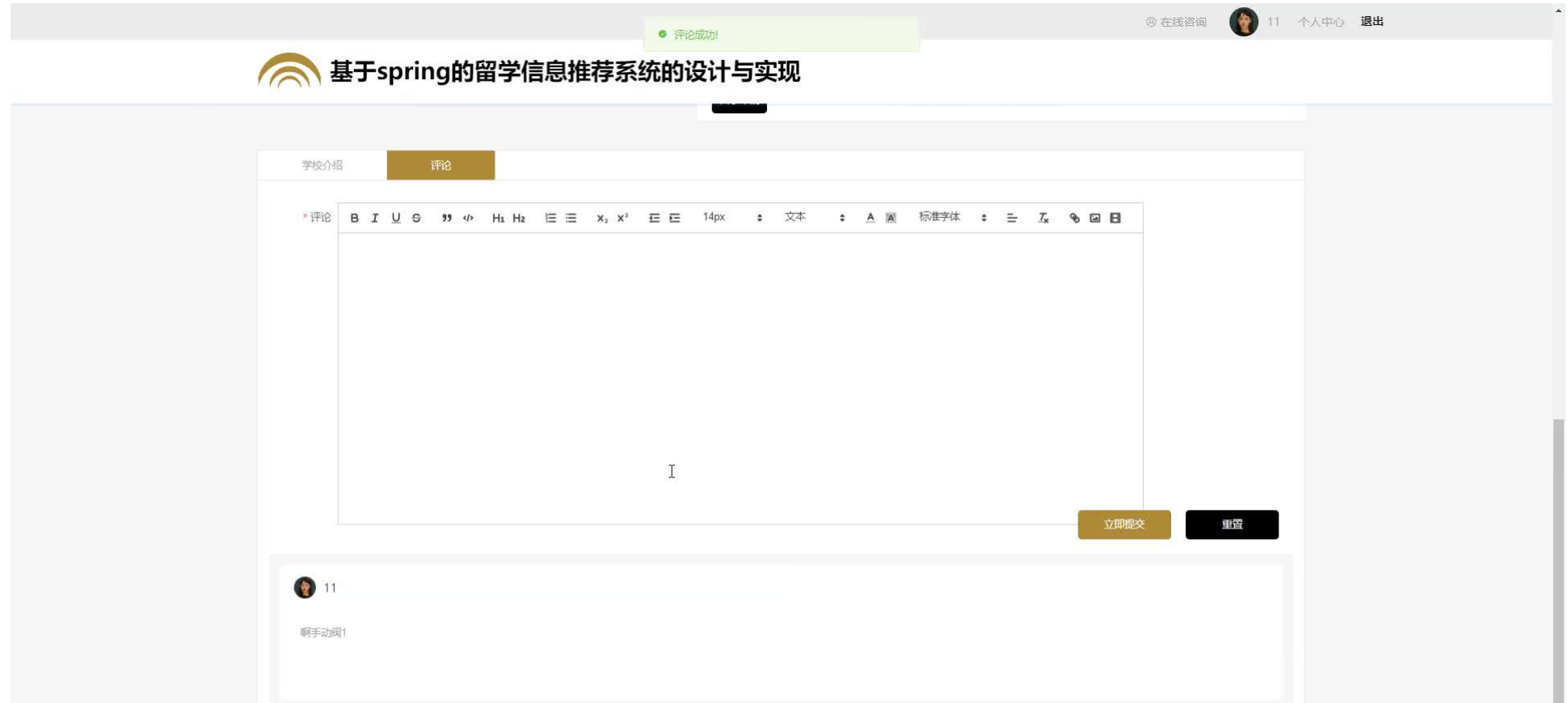Open the text color picker
Image resolution: width=1568 pixels, height=703 pixels.
pyautogui.click(x=870, y=218)
